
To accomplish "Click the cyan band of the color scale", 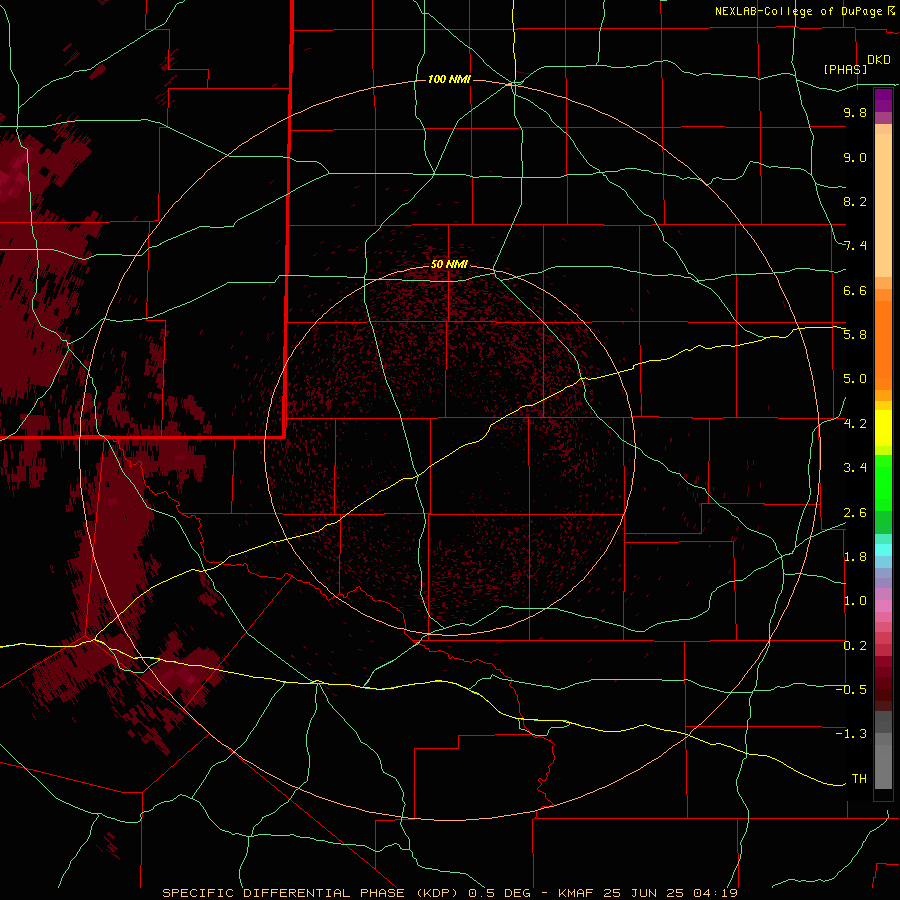I will 883,550.
